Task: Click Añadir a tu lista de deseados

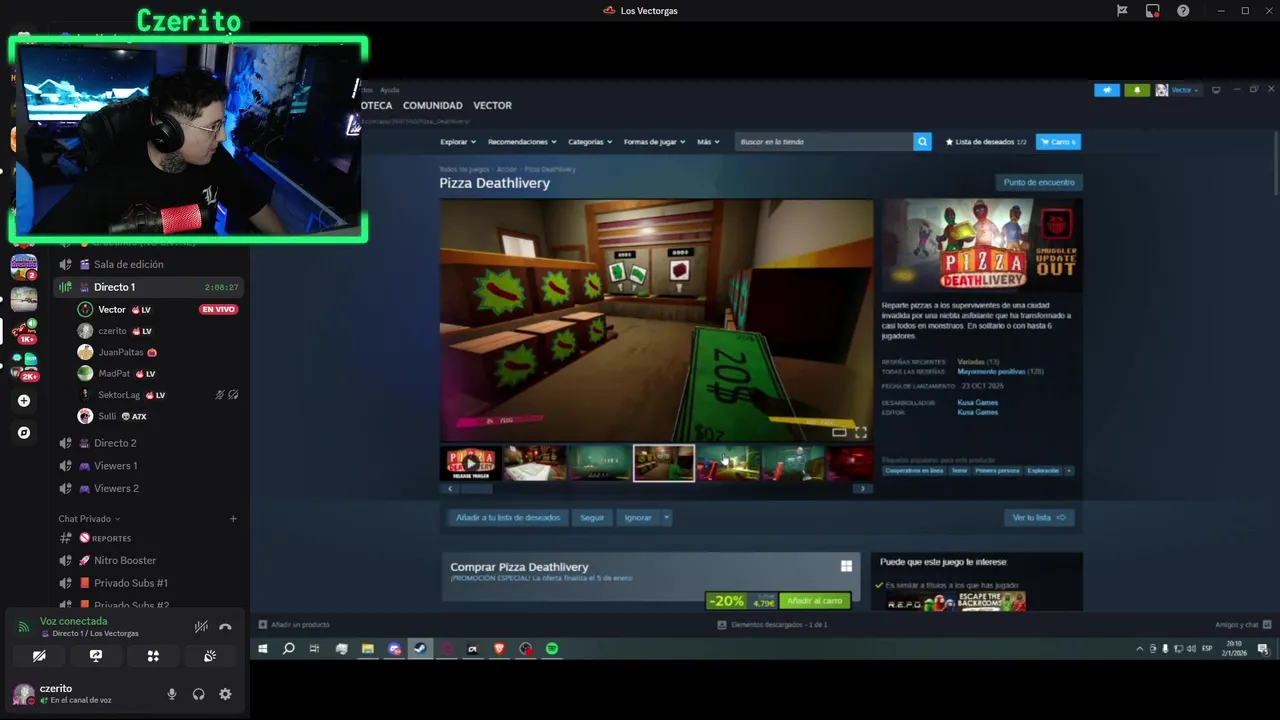Action: [508, 518]
